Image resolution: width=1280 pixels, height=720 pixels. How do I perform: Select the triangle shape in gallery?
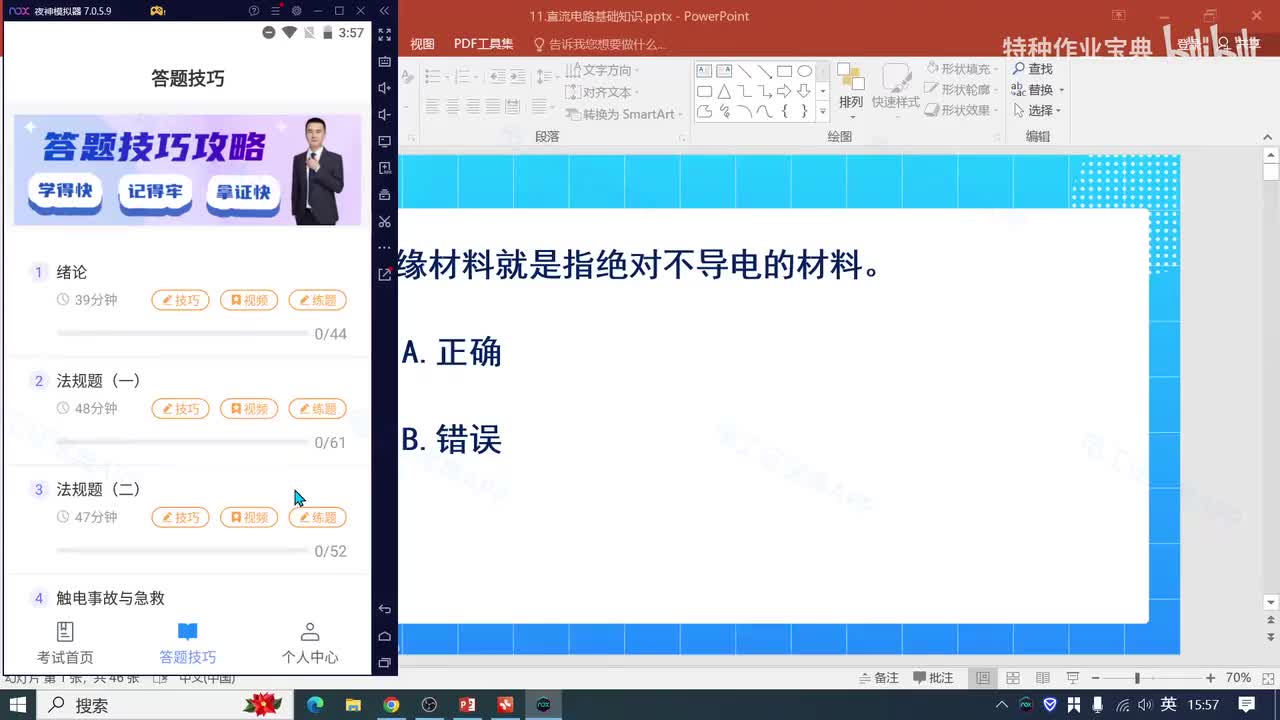point(724,91)
